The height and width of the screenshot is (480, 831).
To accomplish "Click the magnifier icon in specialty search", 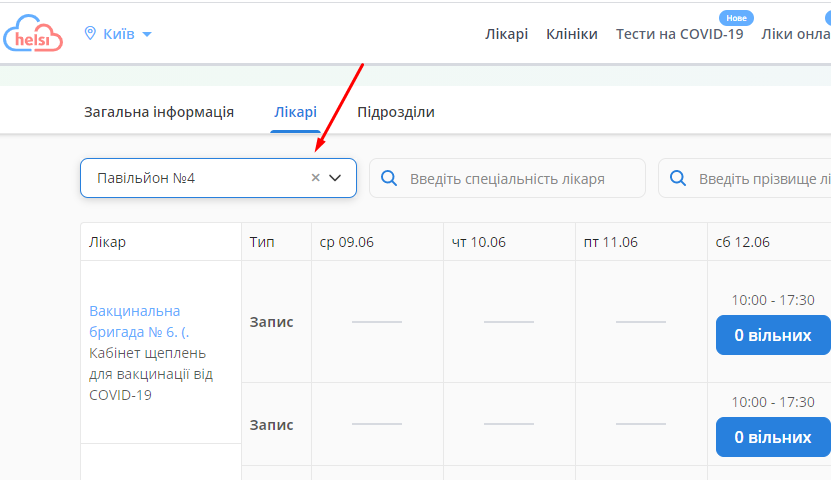I will pyautogui.click(x=390, y=178).
